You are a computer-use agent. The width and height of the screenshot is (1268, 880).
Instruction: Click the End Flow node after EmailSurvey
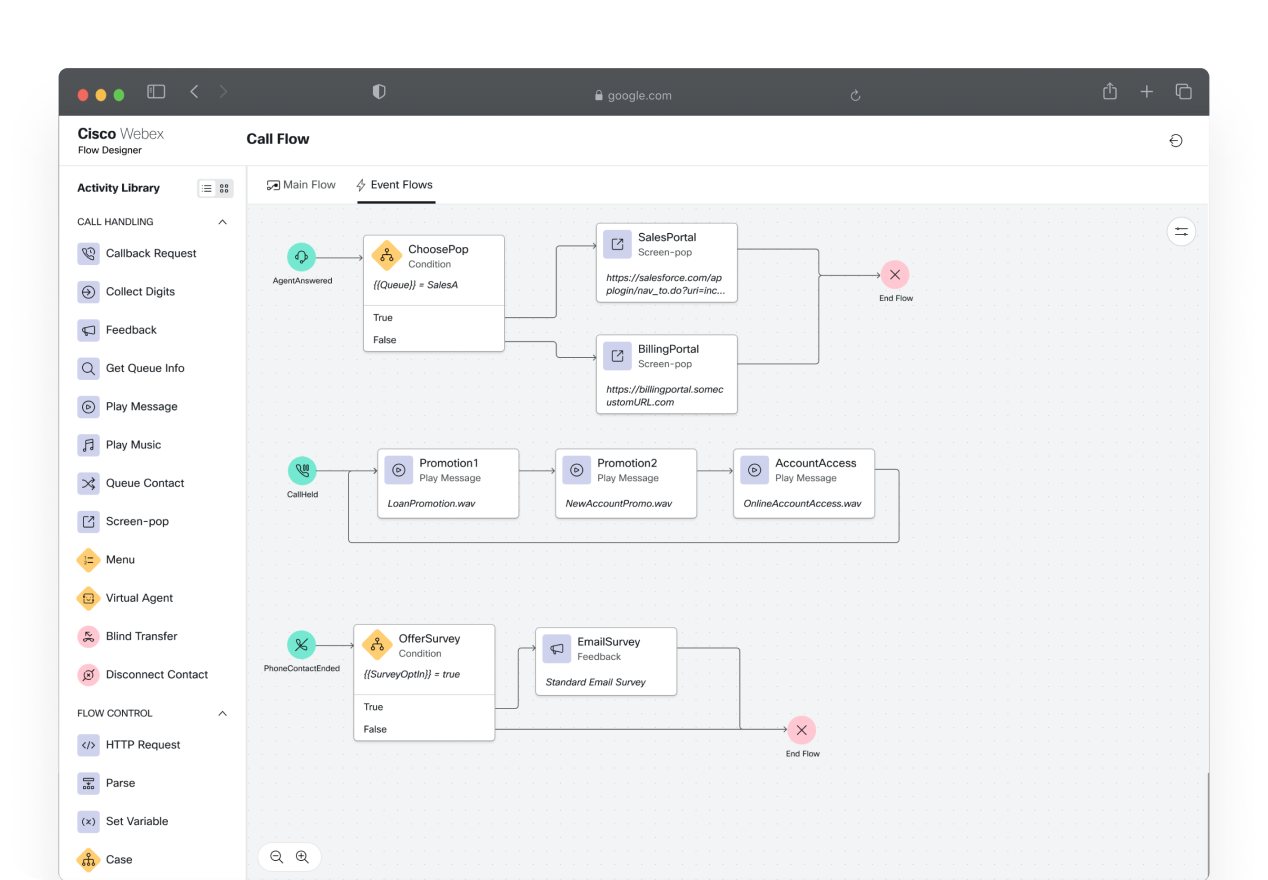801,730
